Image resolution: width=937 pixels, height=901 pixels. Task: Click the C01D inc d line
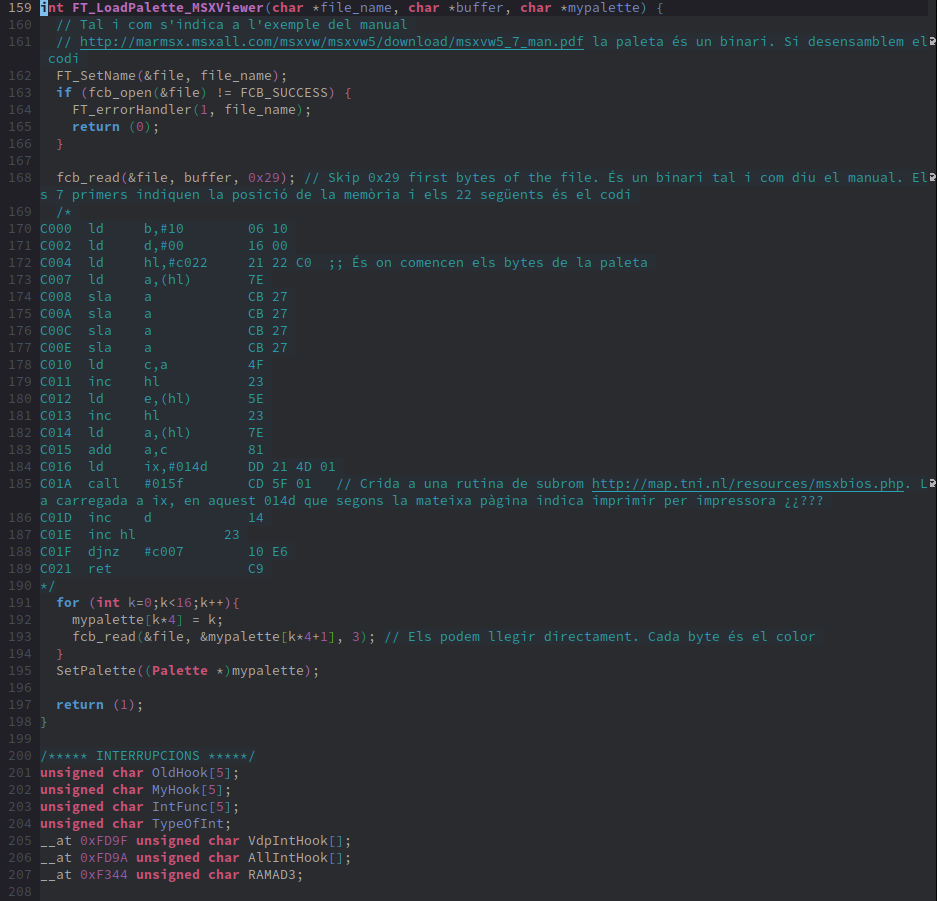pos(152,518)
